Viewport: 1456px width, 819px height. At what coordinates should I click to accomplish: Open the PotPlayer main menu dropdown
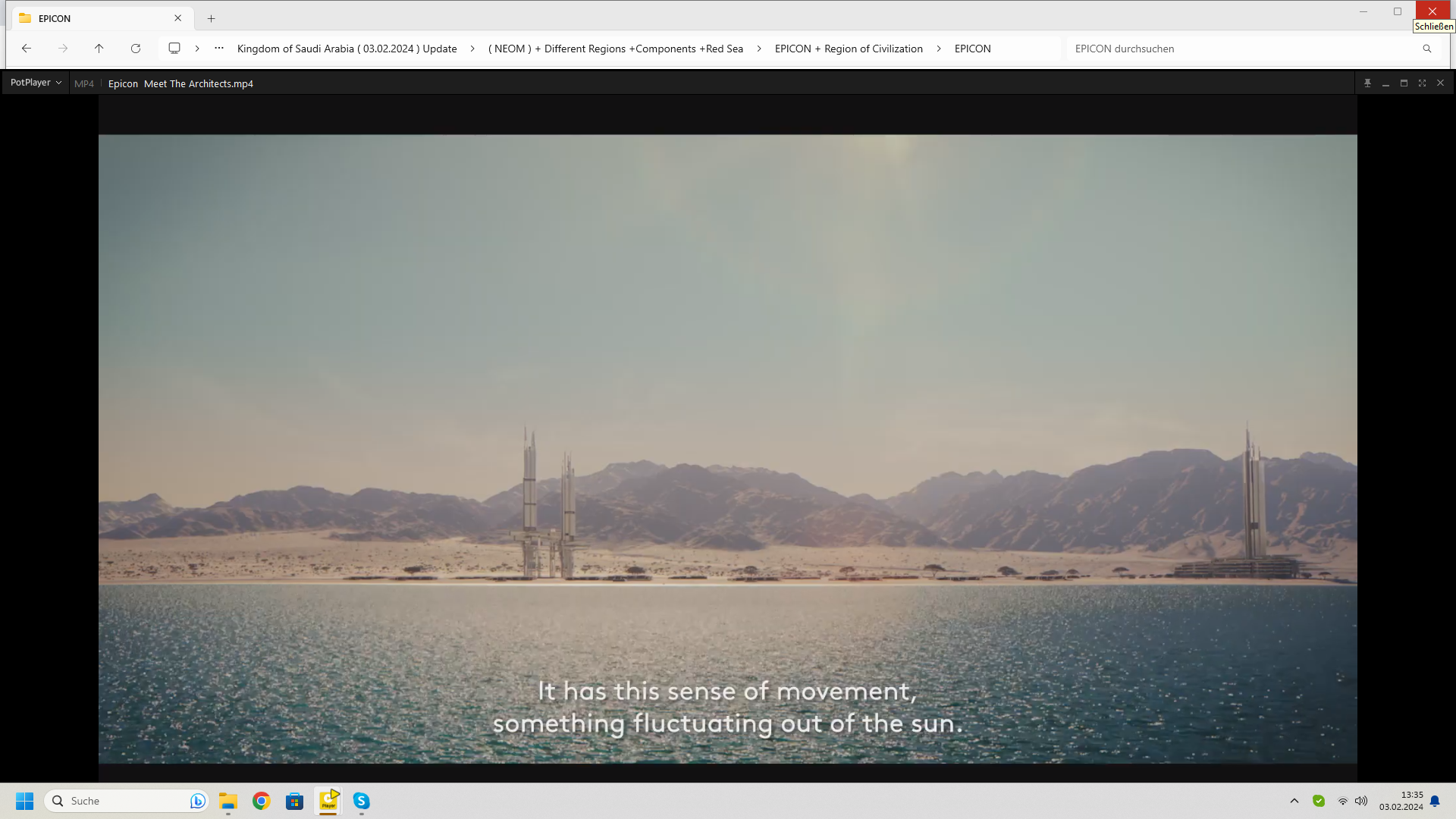click(x=36, y=83)
